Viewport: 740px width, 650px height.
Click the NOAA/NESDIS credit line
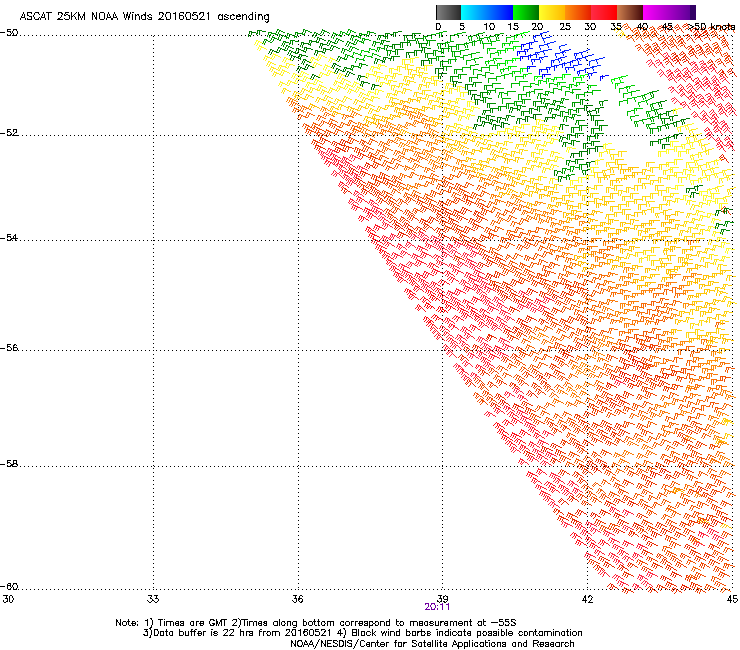click(x=432, y=644)
